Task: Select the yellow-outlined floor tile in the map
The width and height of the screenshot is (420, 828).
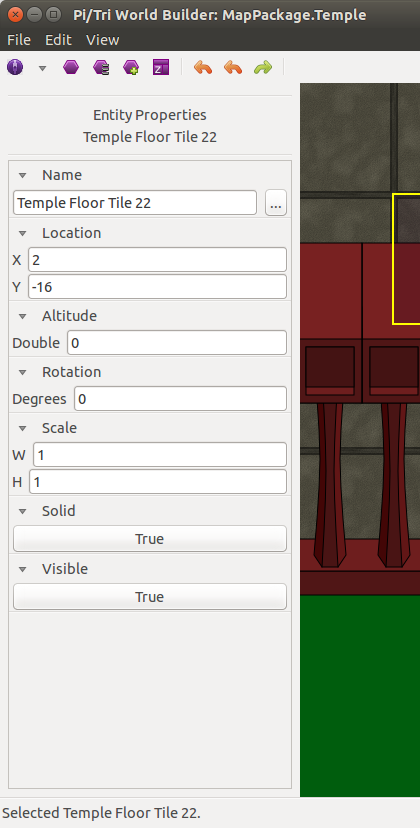Action: point(406,259)
